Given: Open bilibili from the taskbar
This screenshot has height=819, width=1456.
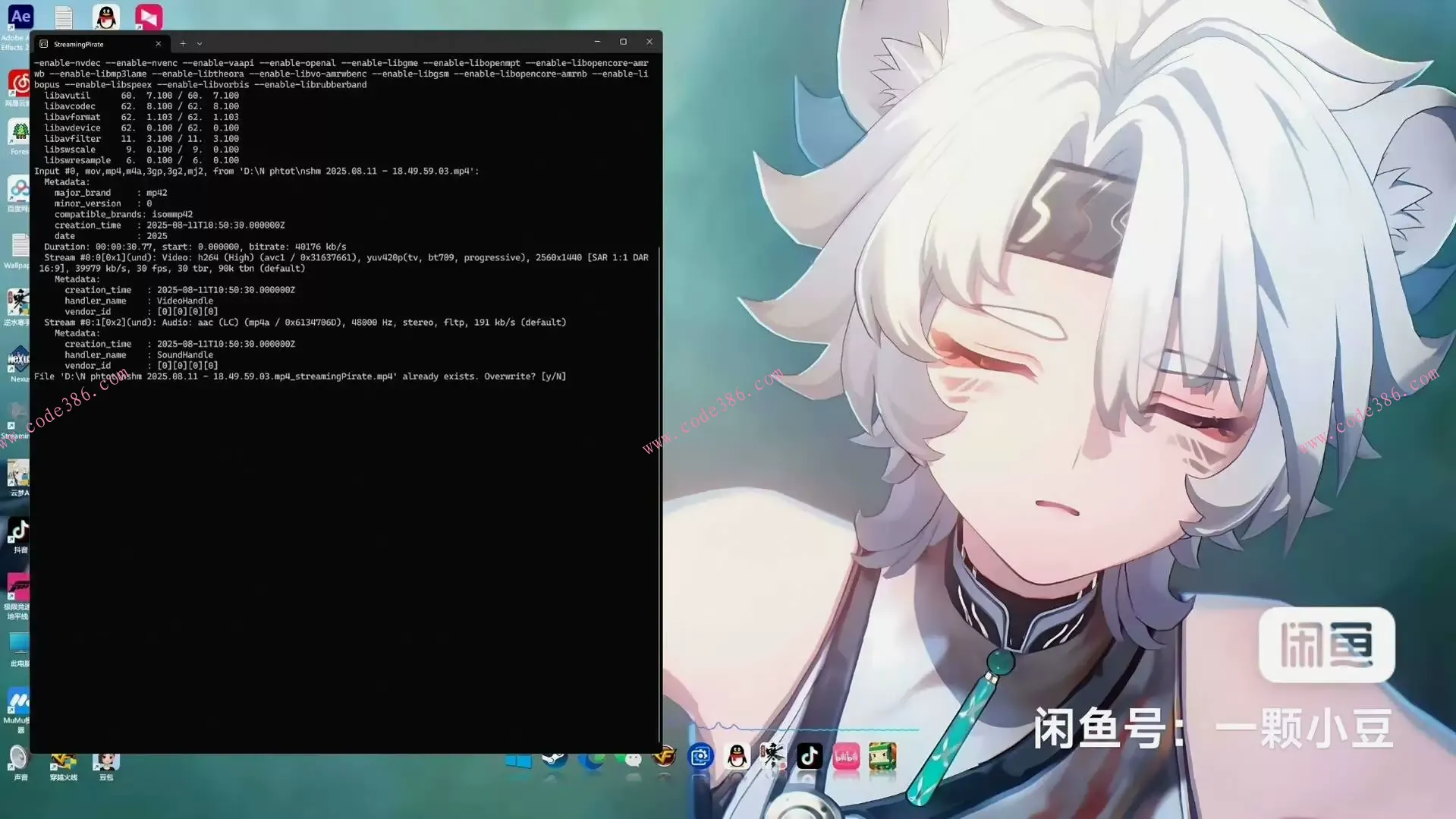Looking at the screenshot, I should (846, 756).
